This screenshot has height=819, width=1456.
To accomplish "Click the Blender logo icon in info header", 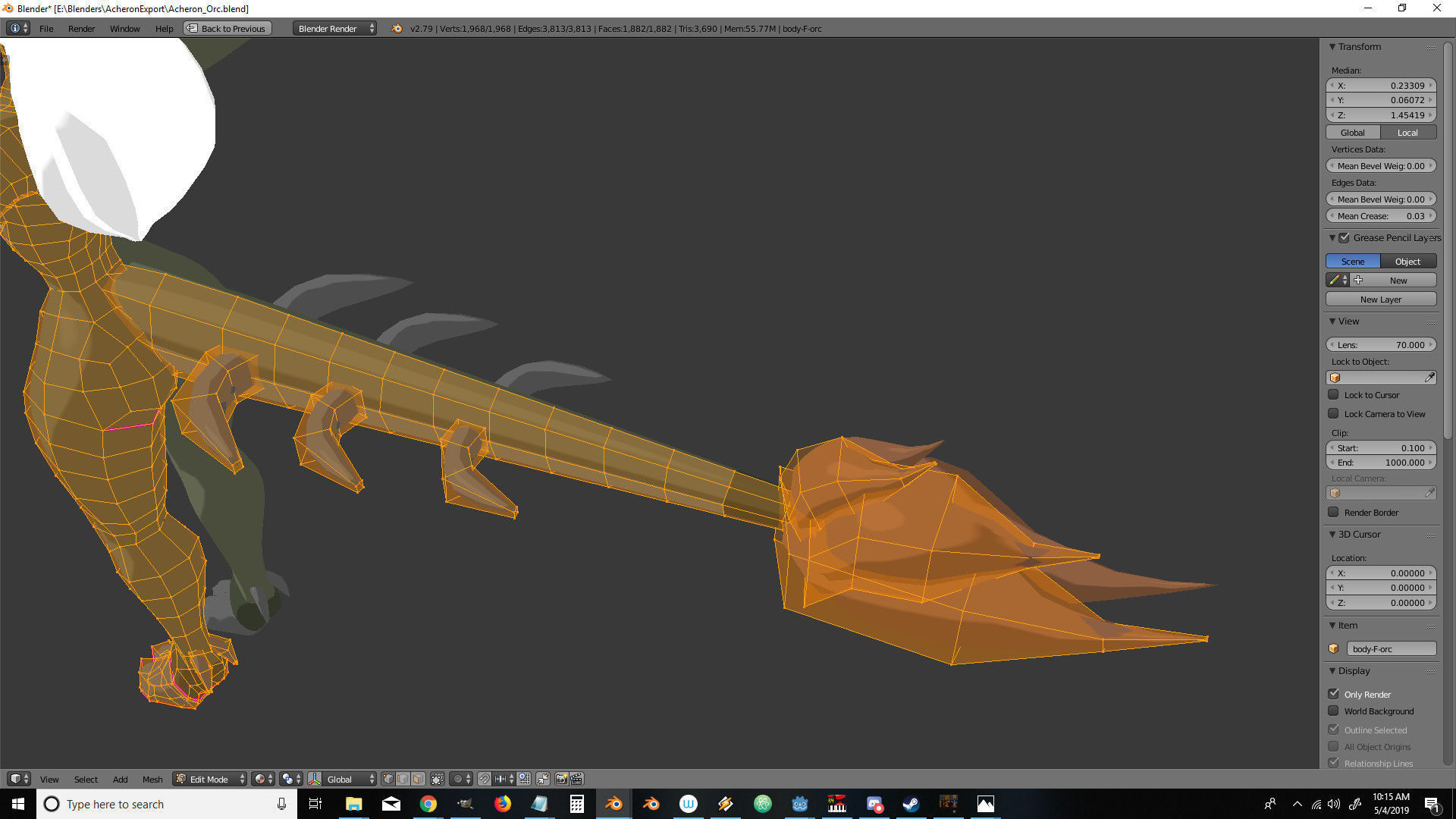I will [x=397, y=28].
